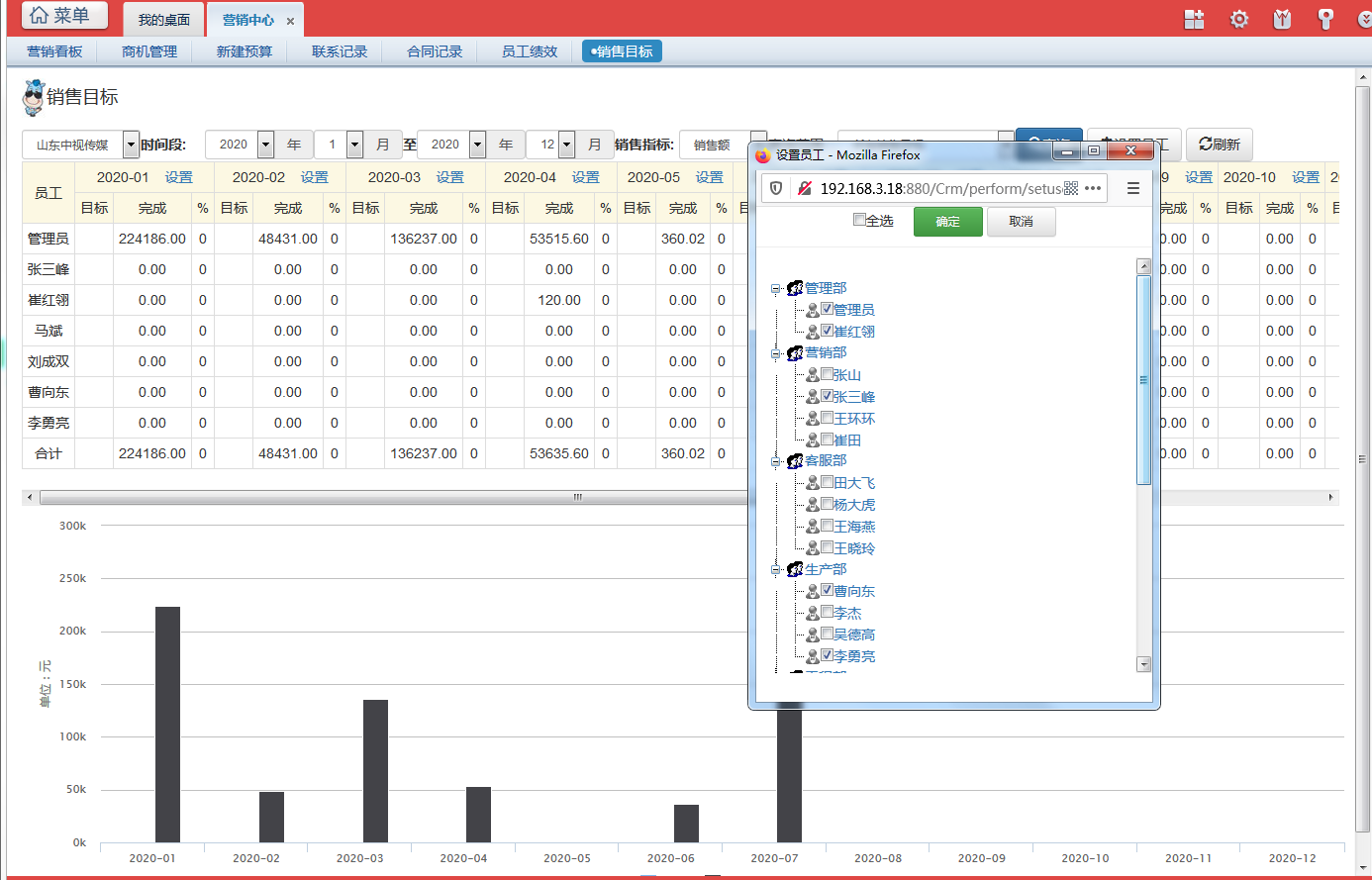Image resolution: width=1372 pixels, height=880 pixels.
Task: Open the 合同记录 menu item
Action: coord(435,51)
